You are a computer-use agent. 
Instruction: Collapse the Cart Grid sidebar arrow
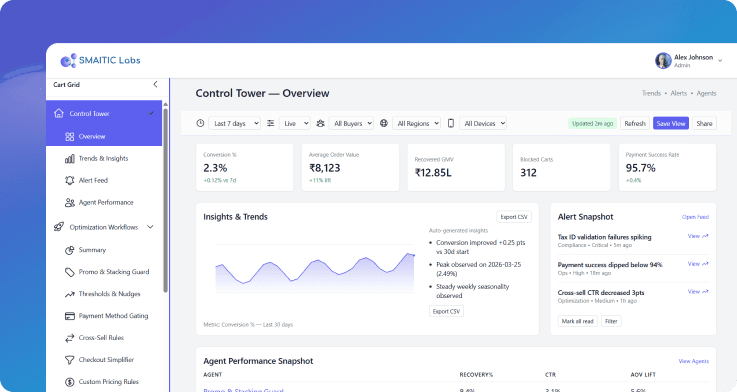(x=155, y=84)
